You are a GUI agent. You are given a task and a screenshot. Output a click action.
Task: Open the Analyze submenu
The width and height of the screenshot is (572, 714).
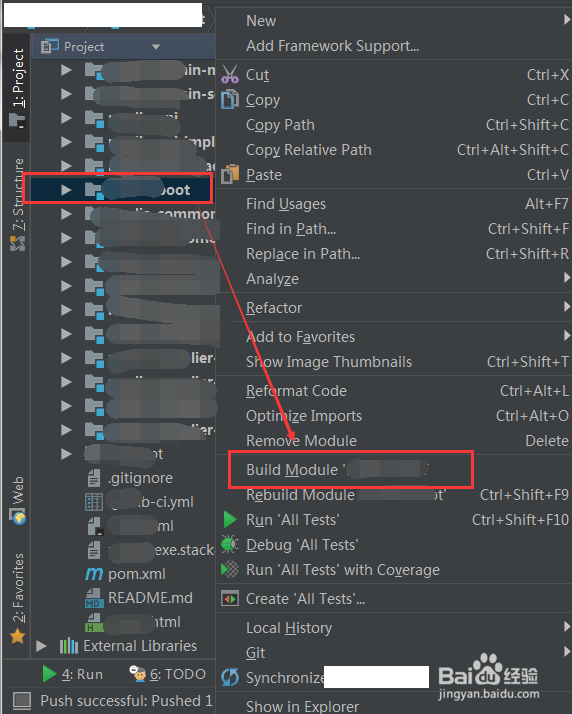(x=393, y=278)
